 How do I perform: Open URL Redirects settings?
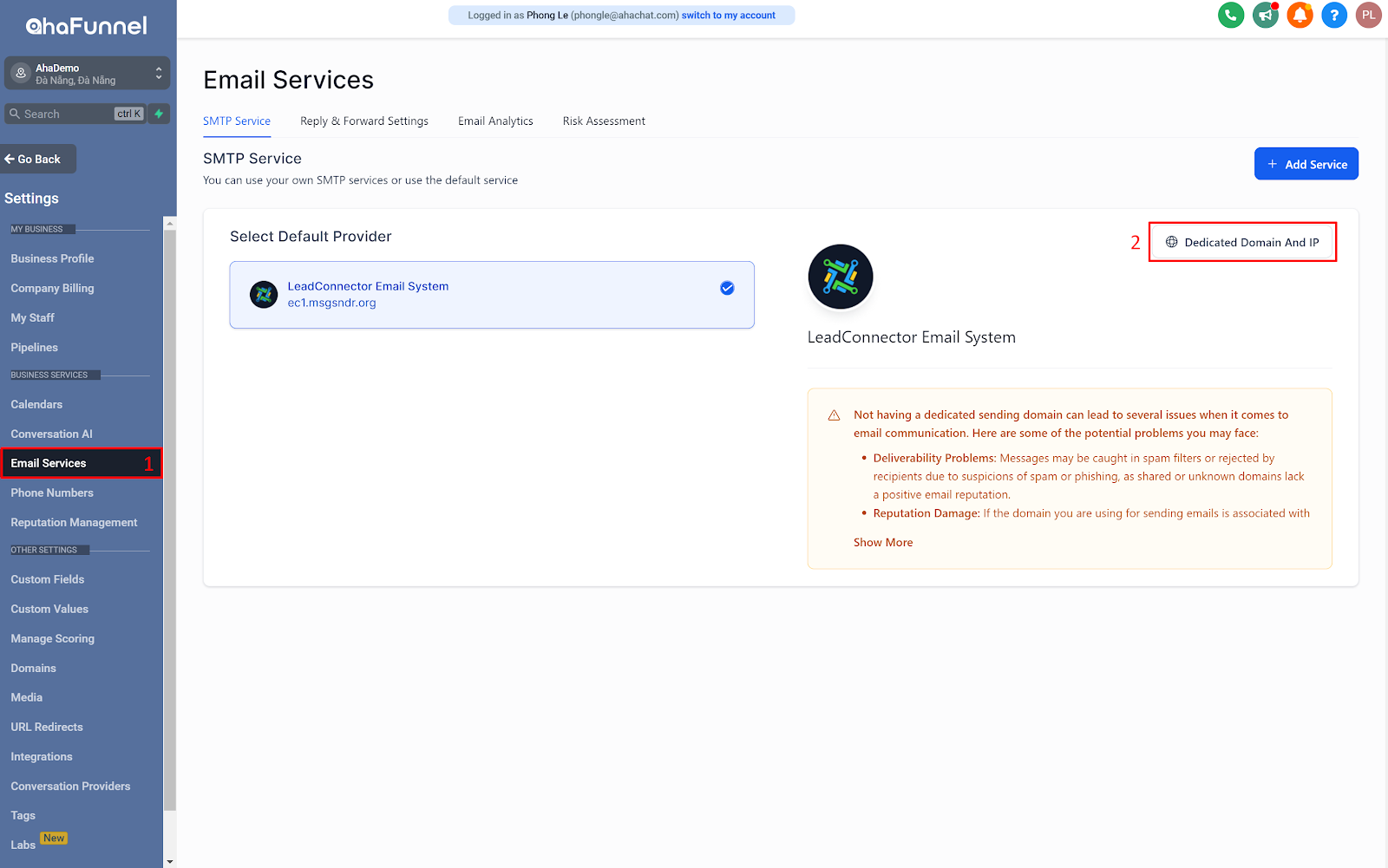pyautogui.click(x=47, y=727)
